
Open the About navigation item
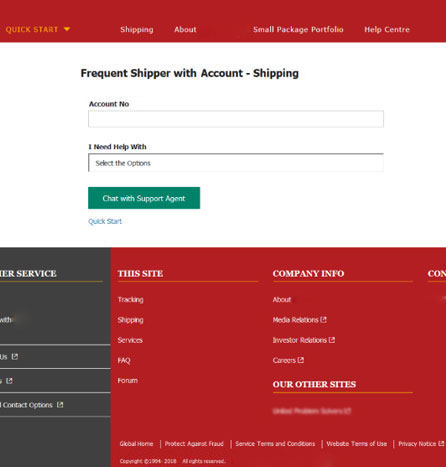point(185,29)
